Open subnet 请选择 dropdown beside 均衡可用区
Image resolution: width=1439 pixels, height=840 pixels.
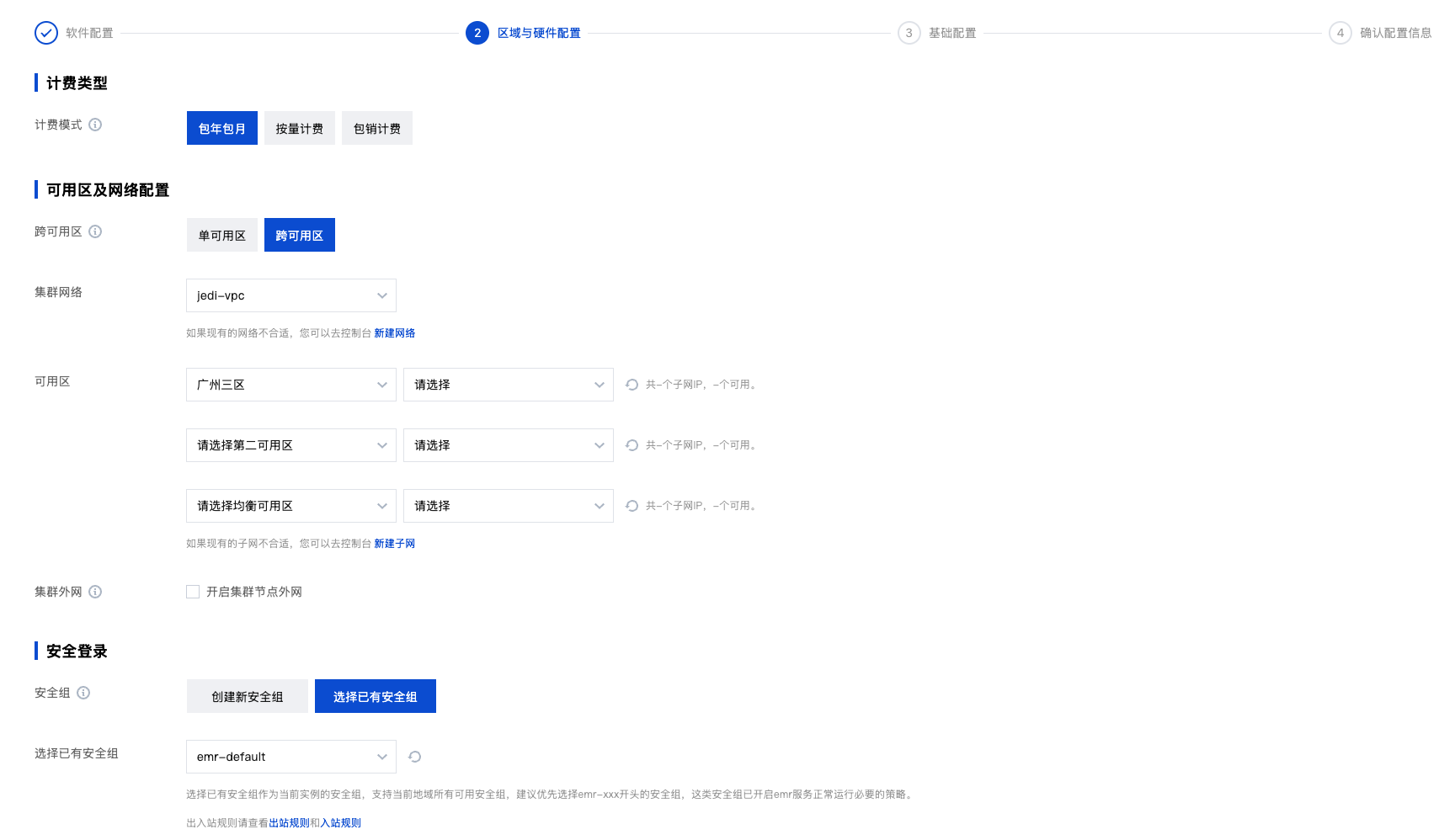point(509,506)
